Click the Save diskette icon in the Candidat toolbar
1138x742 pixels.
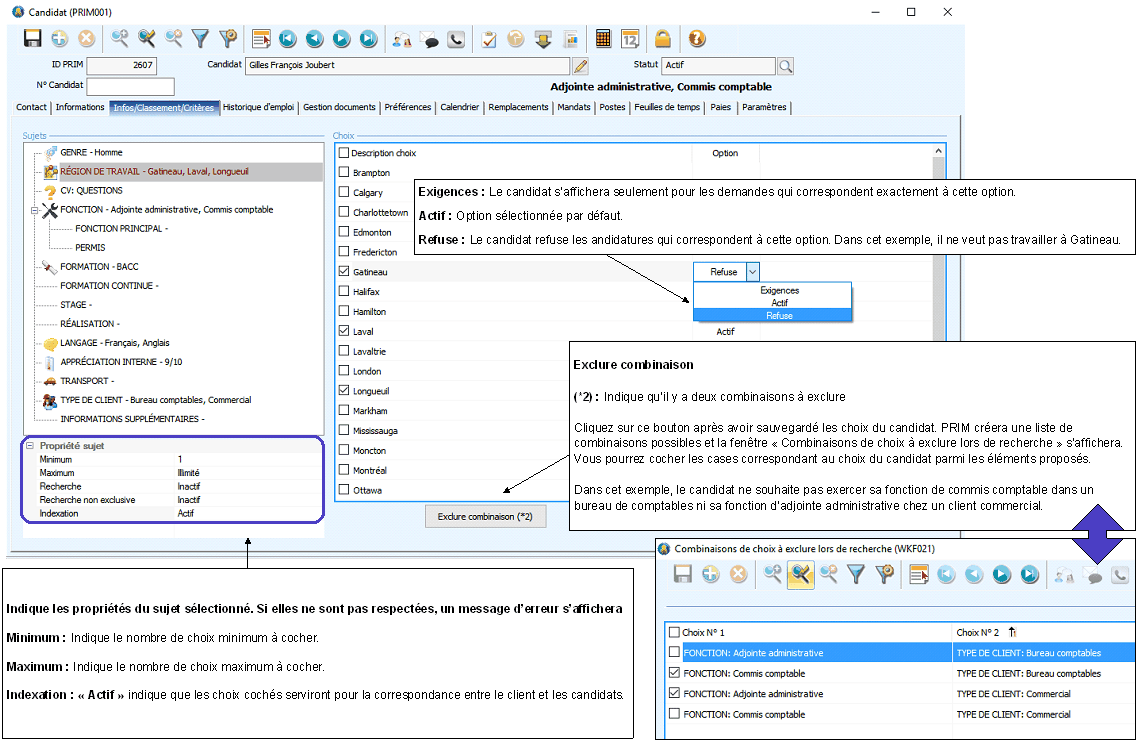pos(32,39)
